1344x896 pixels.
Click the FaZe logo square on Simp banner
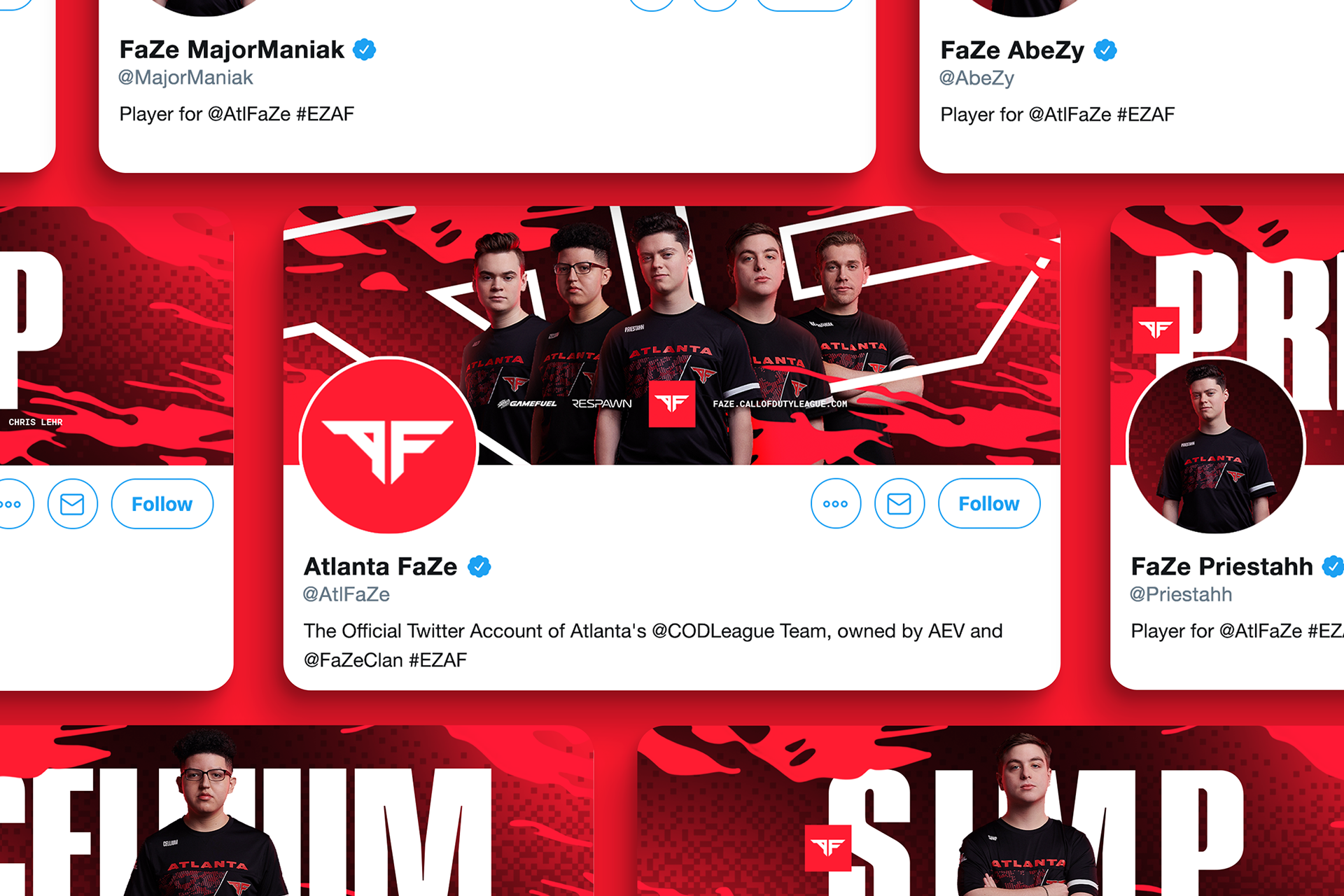[x=828, y=848]
